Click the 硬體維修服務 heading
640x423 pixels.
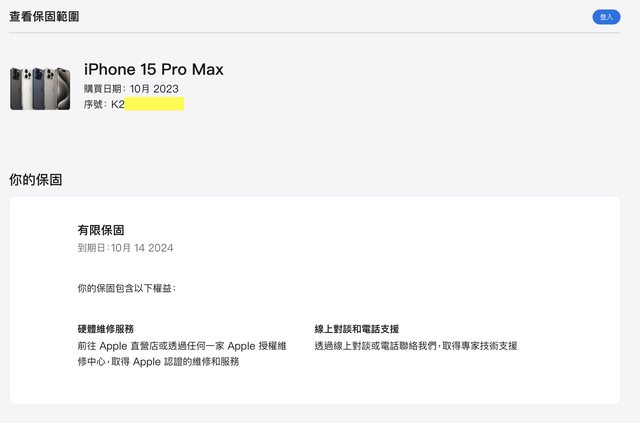tap(105, 329)
